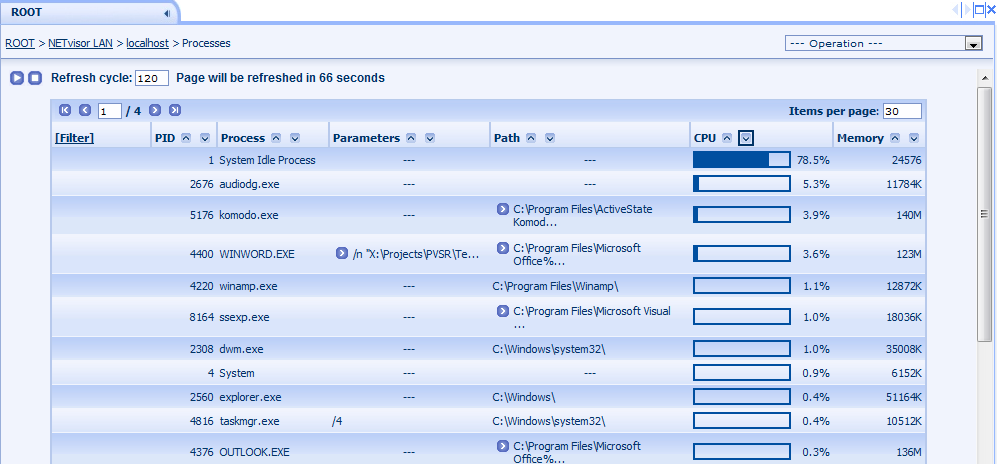Expand the komodo.exe path arrow
The height and width of the screenshot is (464, 997).
click(502, 209)
